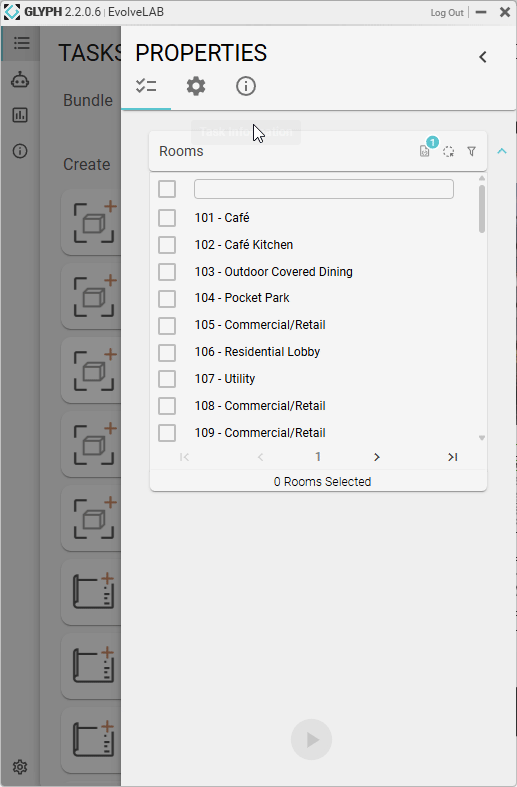Switch to the gear settings tab
Viewport: 517px width, 787px height.
click(x=196, y=86)
